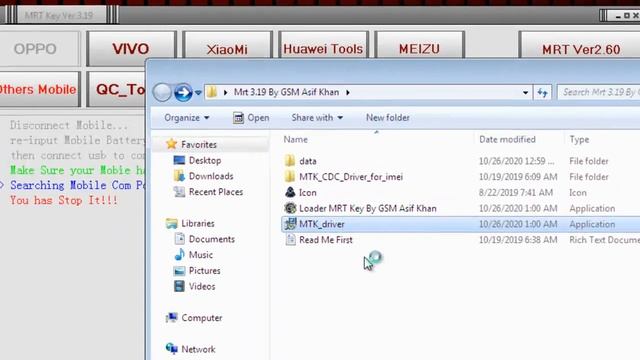Refresh the folder with the refresh icon
Image resolution: width=640 pixels, height=360 pixels.
(542, 93)
